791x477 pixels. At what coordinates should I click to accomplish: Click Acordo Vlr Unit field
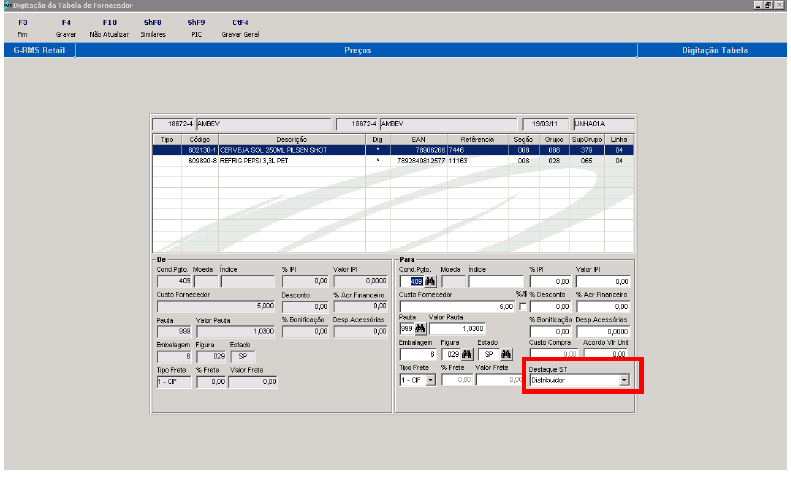(x=606, y=354)
